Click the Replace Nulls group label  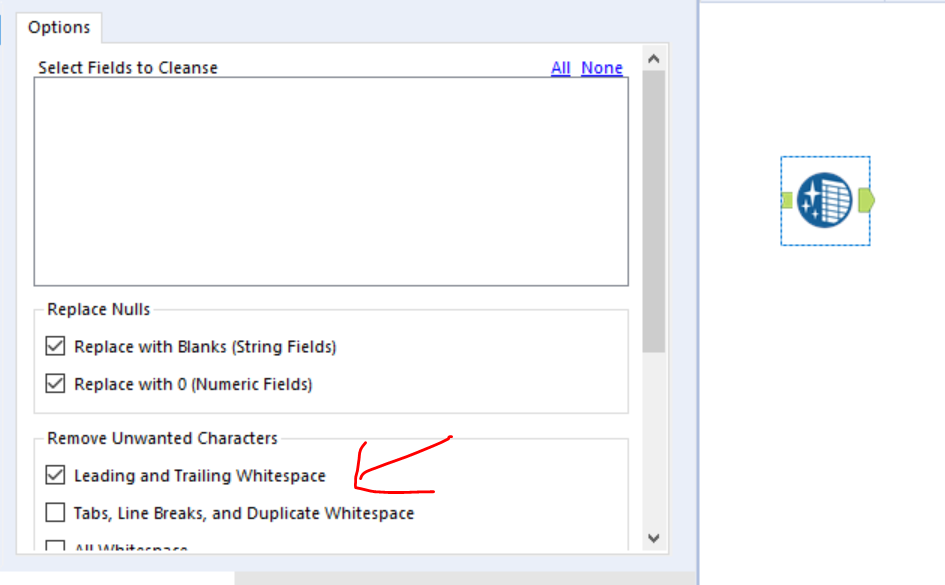(97, 309)
